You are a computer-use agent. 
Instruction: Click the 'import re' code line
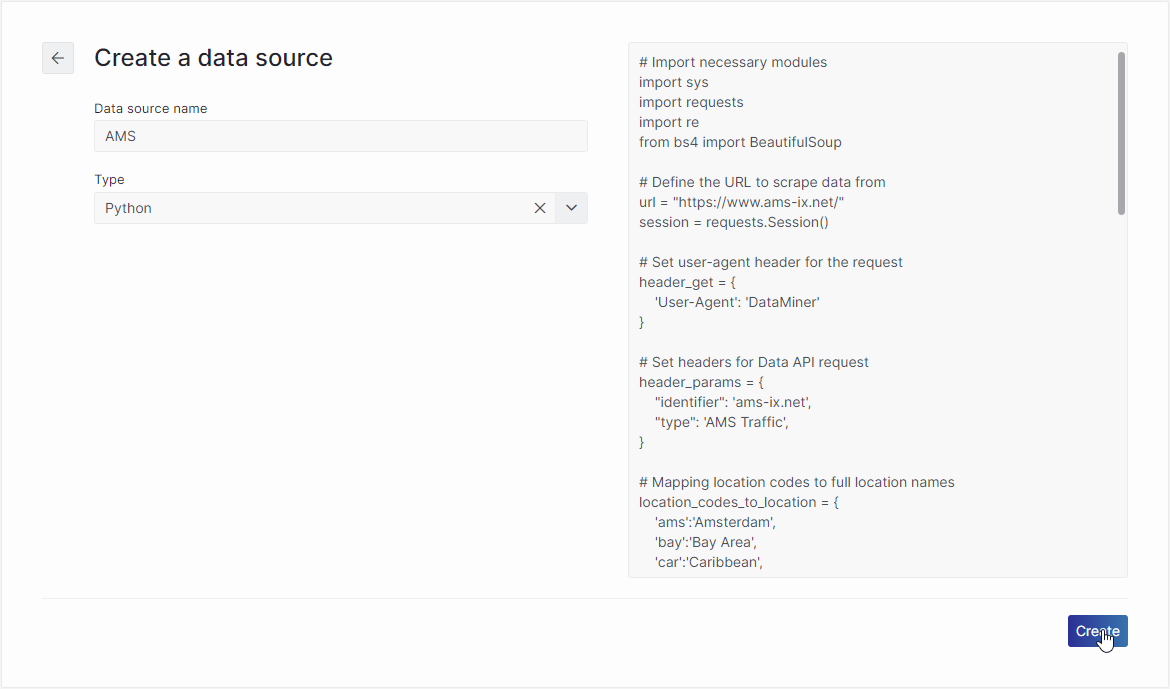pyautogui.click(x=669, y=122)
